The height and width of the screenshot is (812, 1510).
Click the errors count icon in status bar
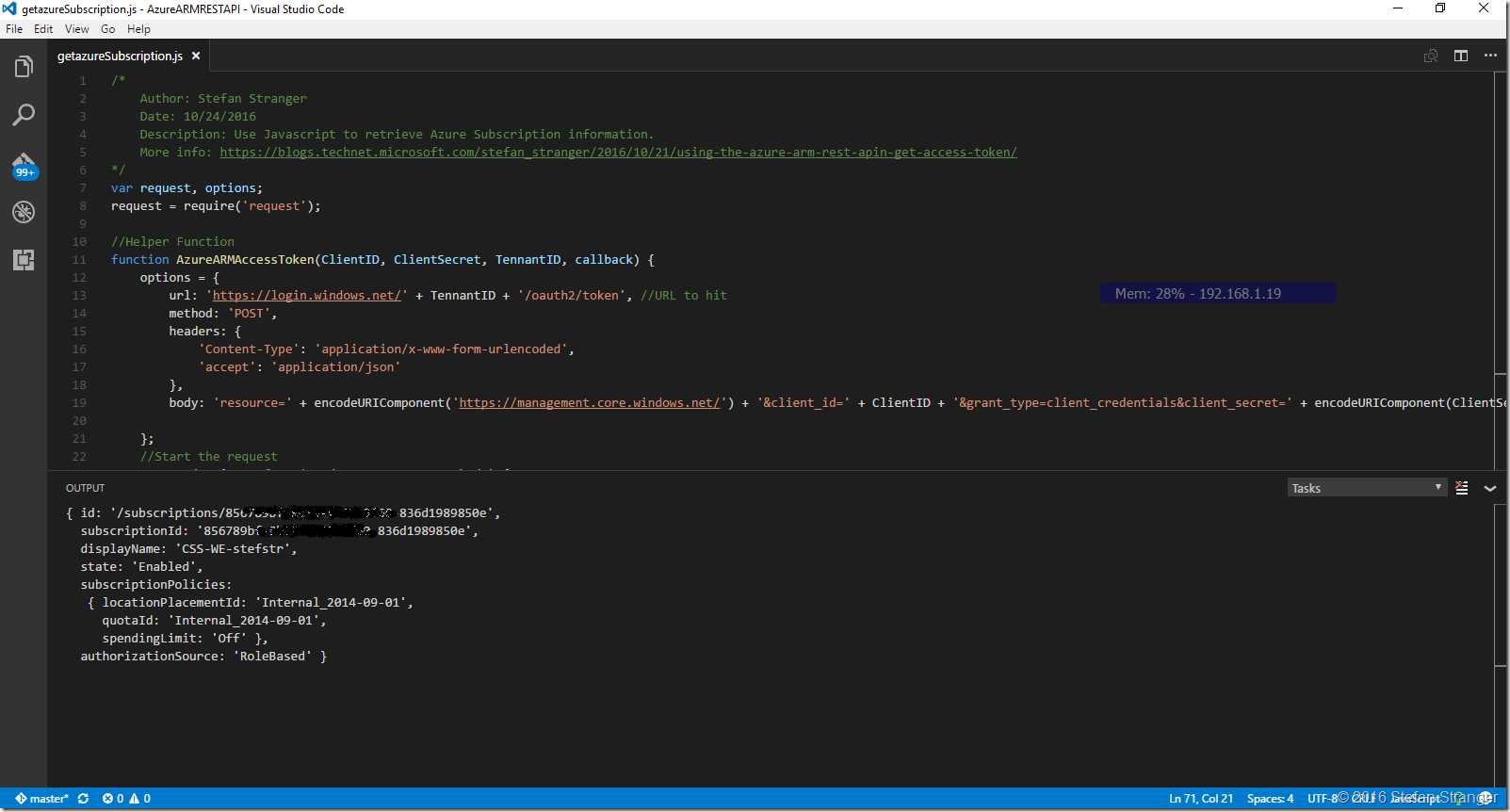click(x=113, y=799)
